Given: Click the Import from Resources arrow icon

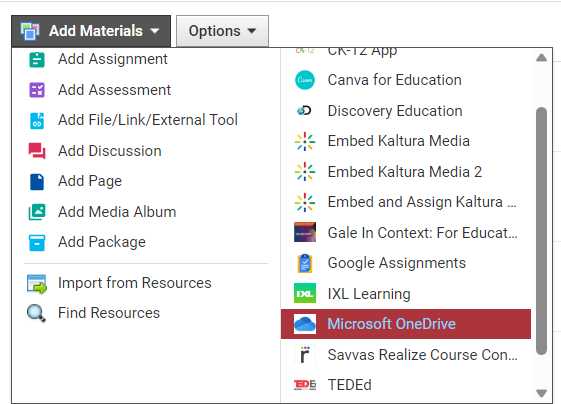Looking at the screenshot, I should (x=37, y=284).
